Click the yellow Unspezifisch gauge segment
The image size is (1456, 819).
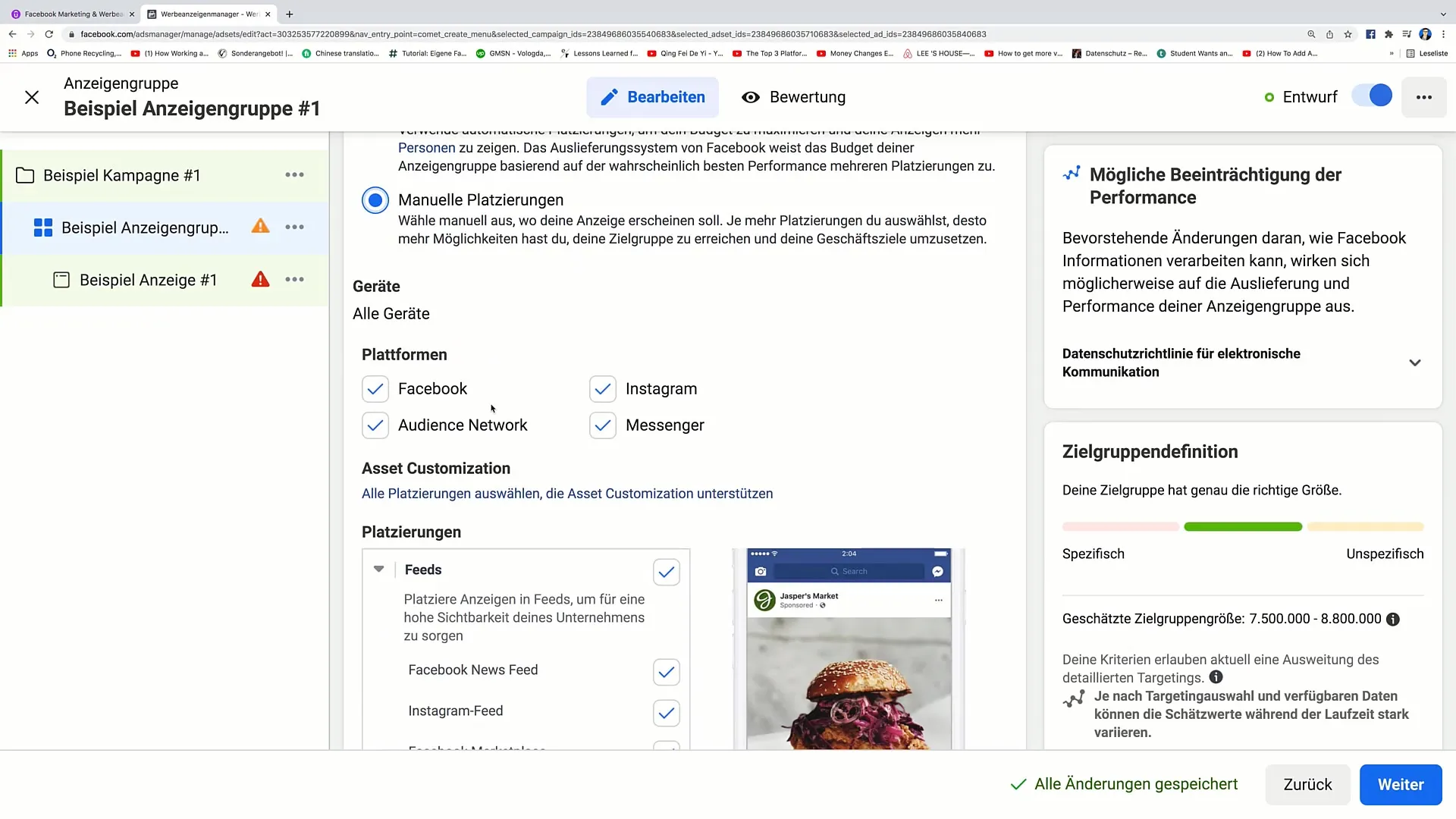coord(1365,526)
